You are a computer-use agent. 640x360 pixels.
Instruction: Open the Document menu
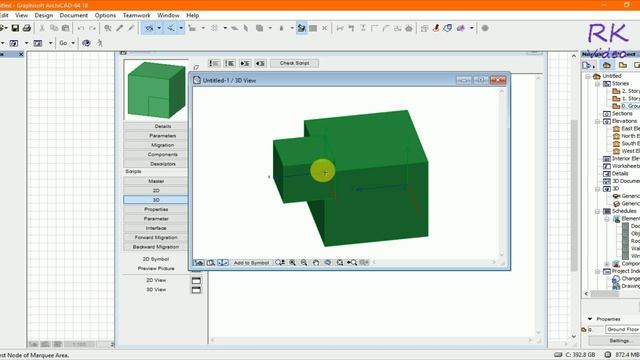coord(74,15)
